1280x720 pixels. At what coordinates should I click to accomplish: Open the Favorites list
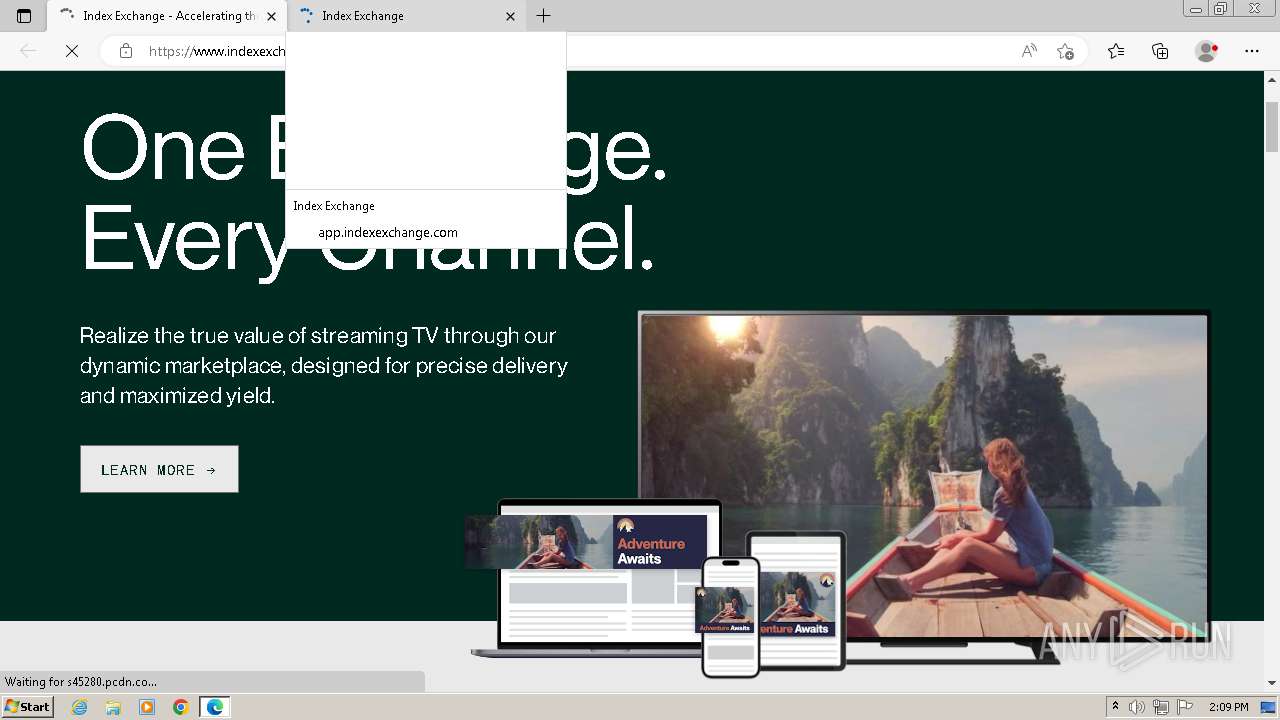tap(1116, 51)
